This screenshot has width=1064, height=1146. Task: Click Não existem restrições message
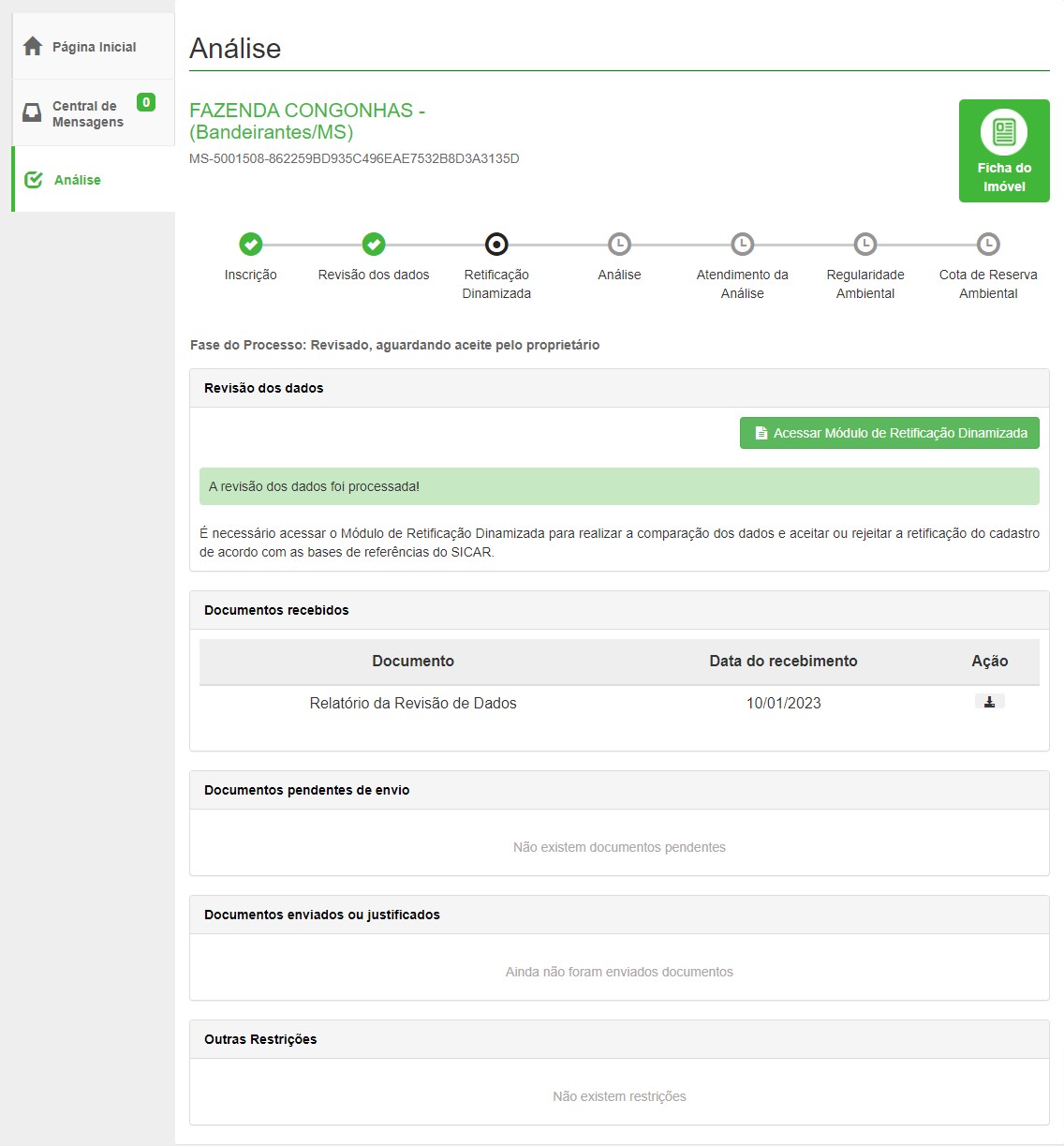click(619, 1096)
